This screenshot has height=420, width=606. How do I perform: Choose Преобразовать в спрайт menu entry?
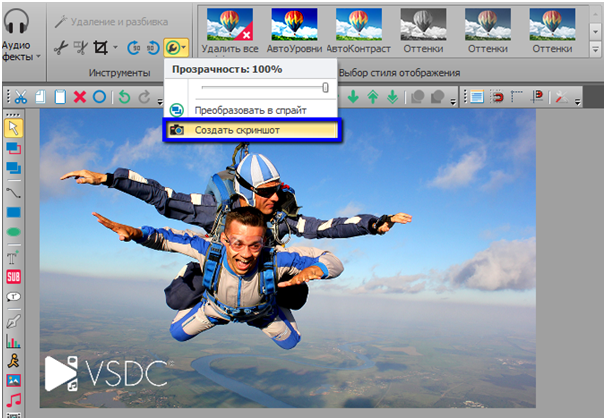coord(250,110)
